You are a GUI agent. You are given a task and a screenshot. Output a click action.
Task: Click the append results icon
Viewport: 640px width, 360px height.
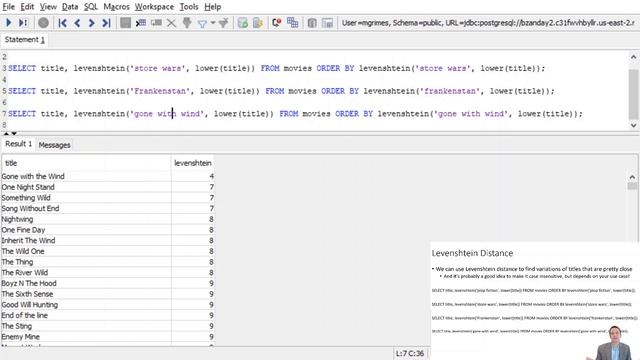[x=292, y=22]
